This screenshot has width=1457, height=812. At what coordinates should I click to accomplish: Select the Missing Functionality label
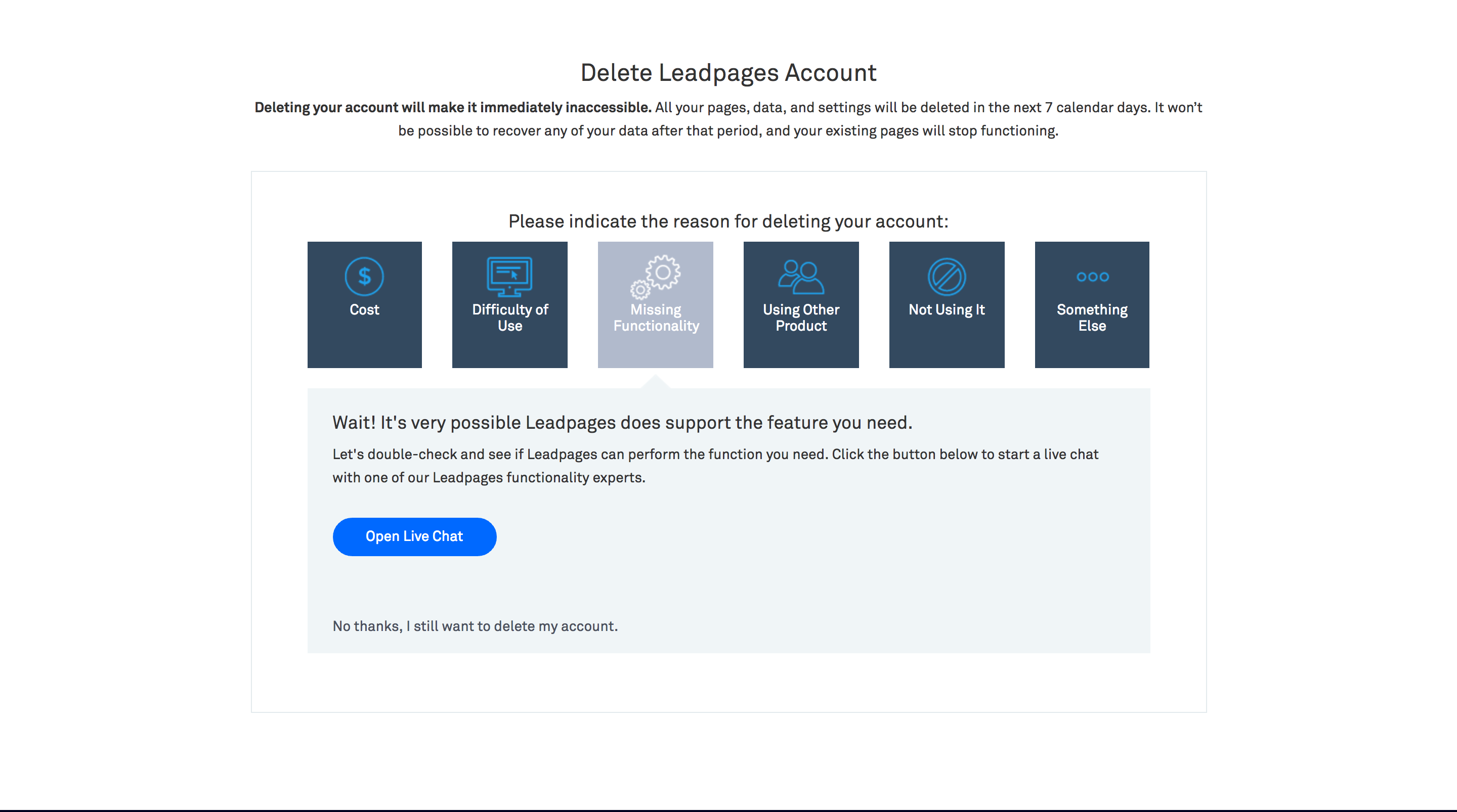click(x=656, y=317)
